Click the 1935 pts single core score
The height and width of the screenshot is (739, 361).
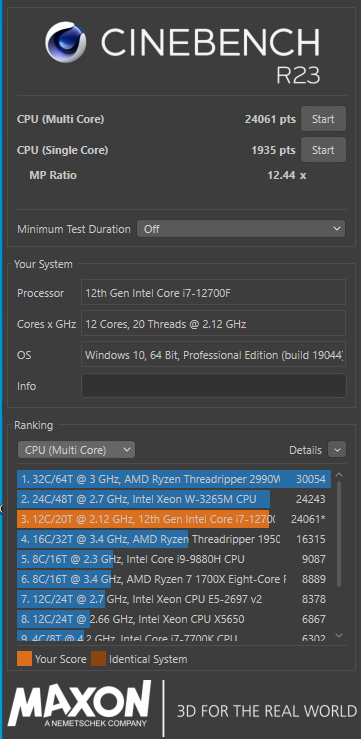tap(273, 150)
